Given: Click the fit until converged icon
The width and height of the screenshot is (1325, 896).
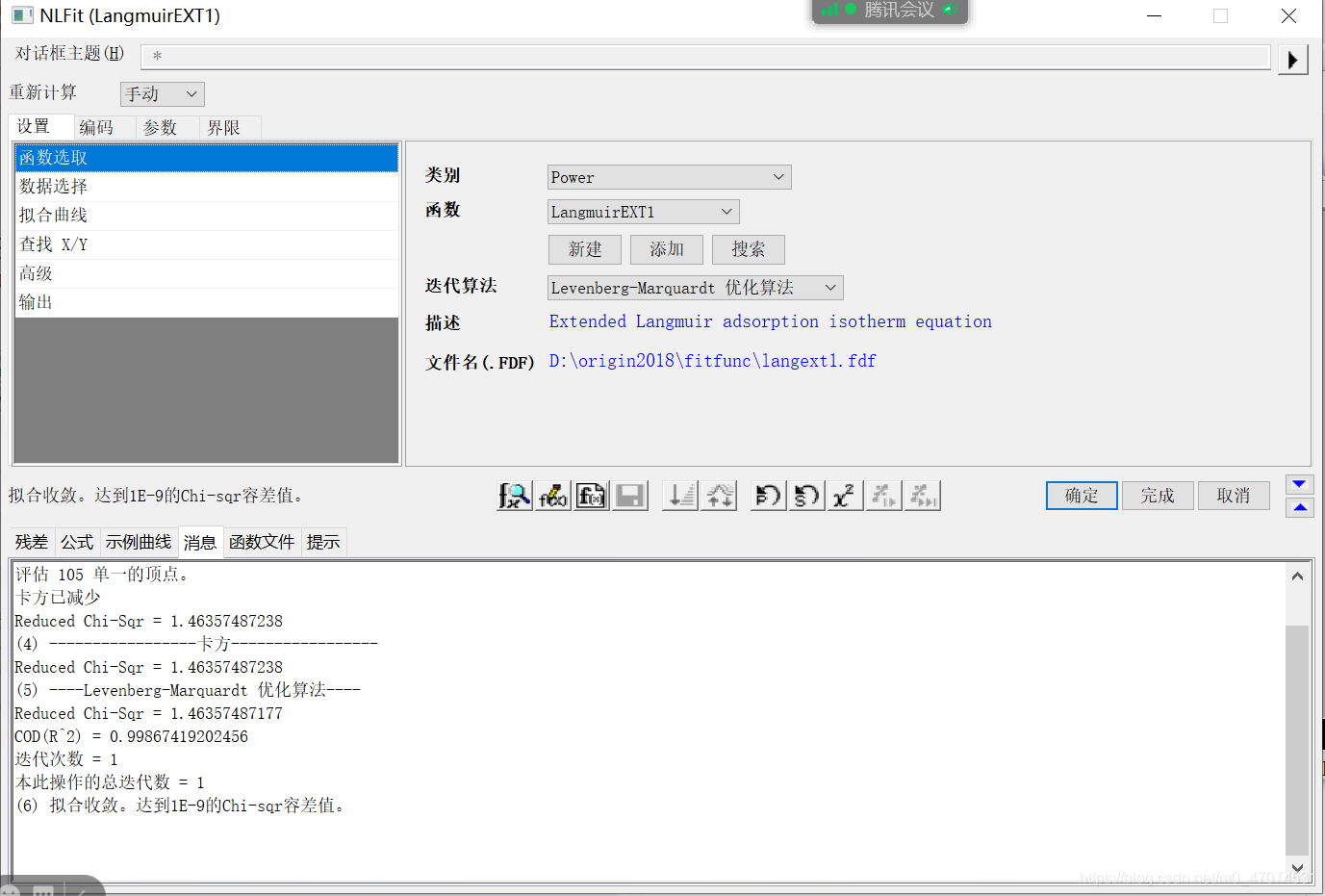Looking at the screenshot, I should (923, 496).
